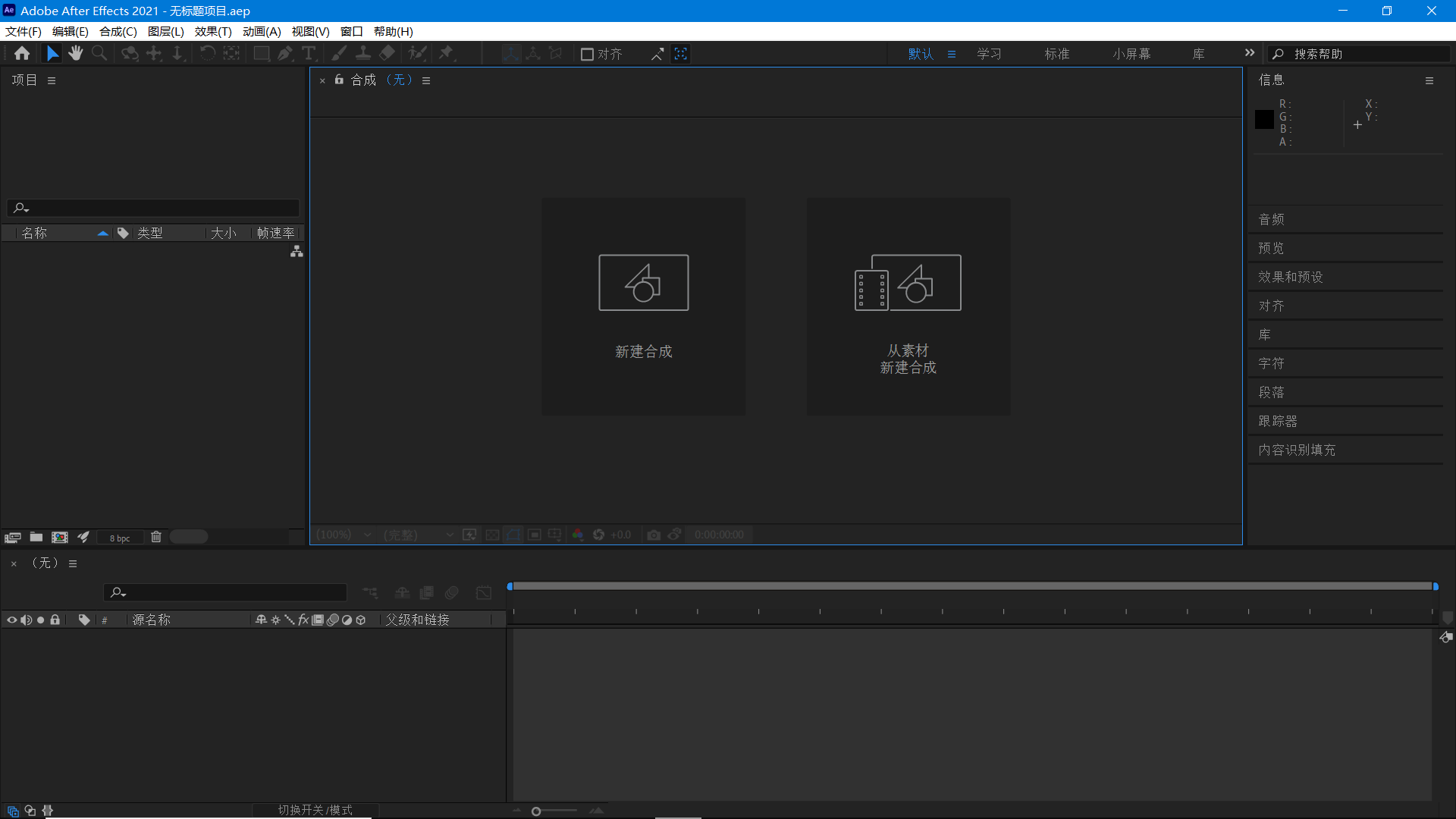Open the 图层(L) menu
This screenshot has height=819, width=1456.
pyautogui.click(x=165, y=31)
